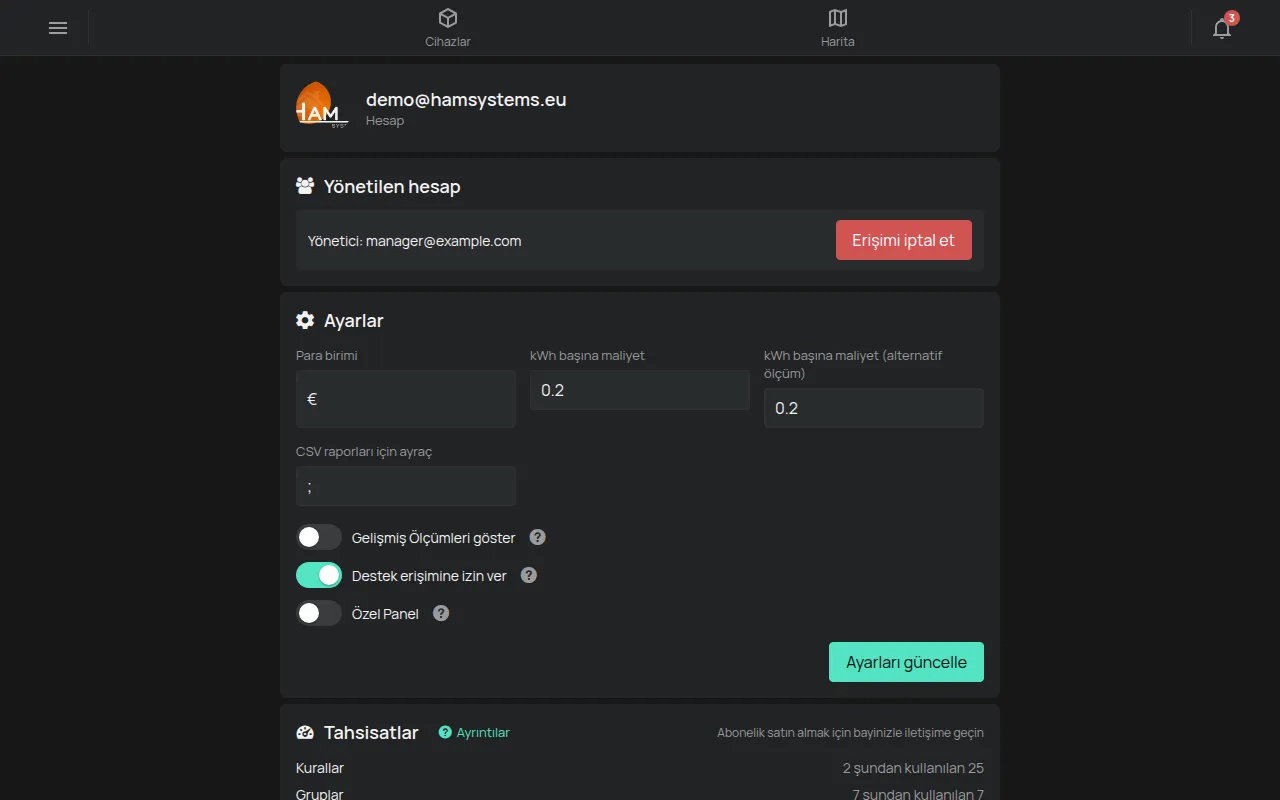
Task: Enable Gelişmiş Ölçümleri göster toggle
Action: click(319, 537)
